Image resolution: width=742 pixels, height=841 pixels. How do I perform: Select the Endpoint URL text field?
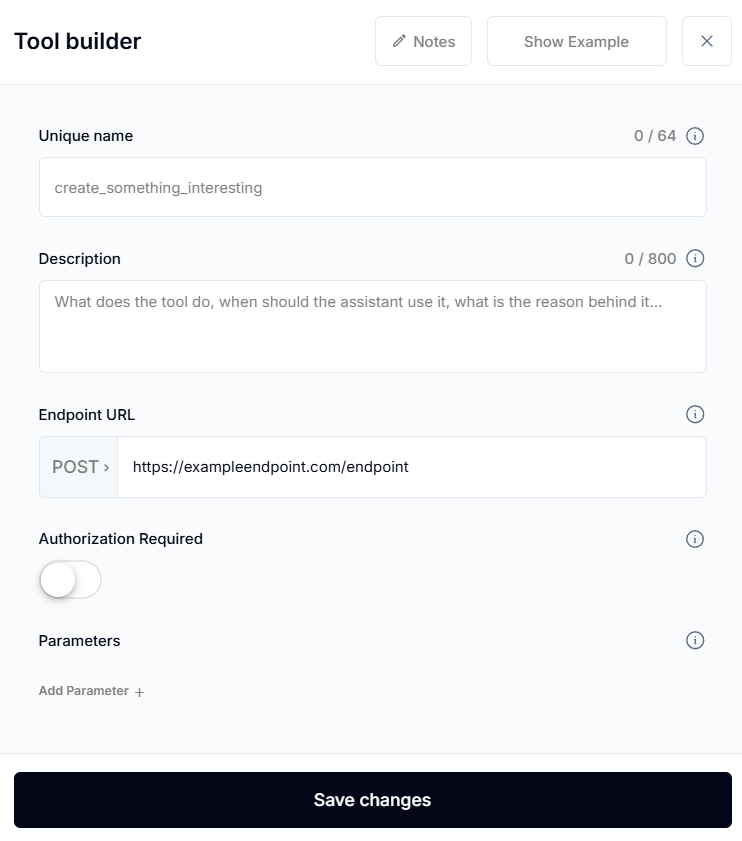pyautogui.click(x=412, y=467)
